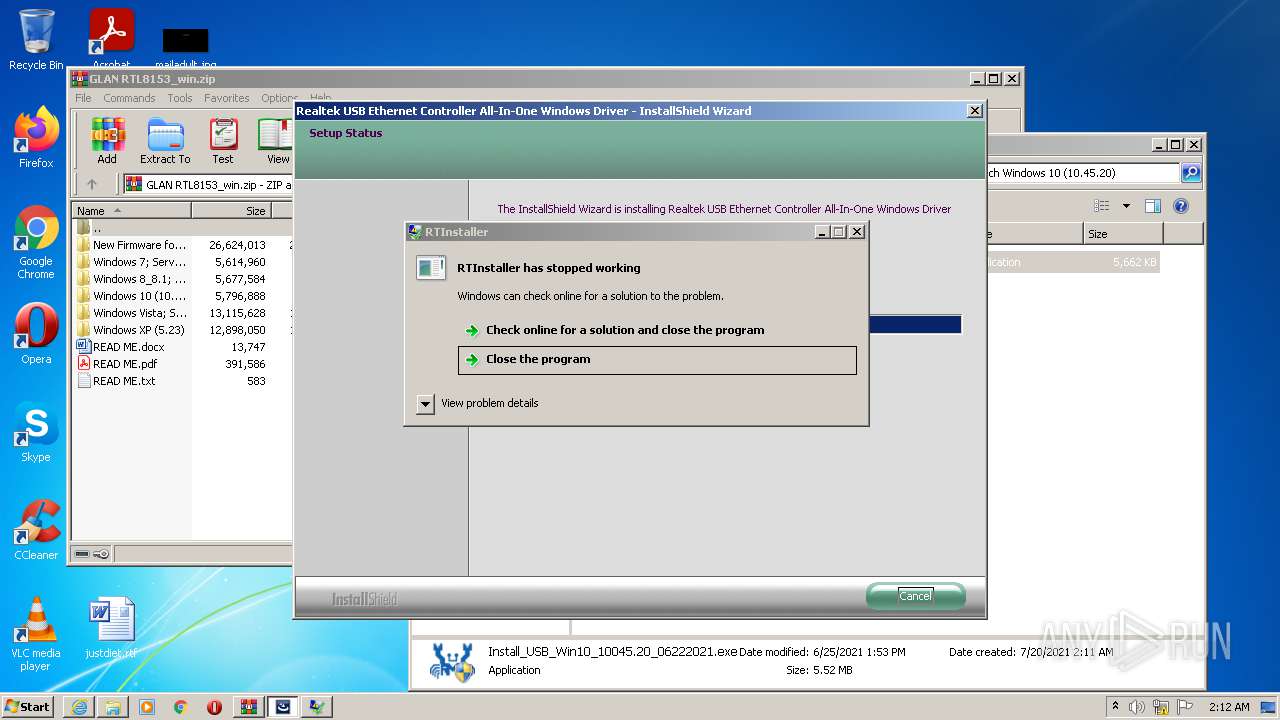Click the WinRAR archive path field
The width and height of the screenshot is (1280, 720).
[208, 184]
